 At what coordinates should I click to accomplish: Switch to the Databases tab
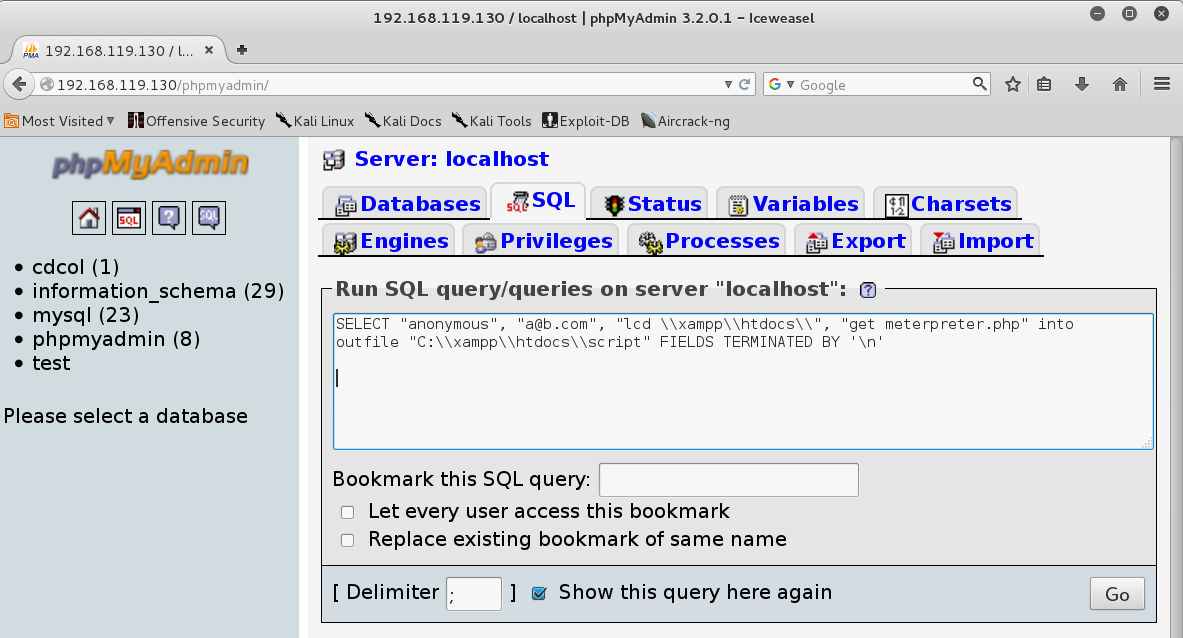(407, 204)
